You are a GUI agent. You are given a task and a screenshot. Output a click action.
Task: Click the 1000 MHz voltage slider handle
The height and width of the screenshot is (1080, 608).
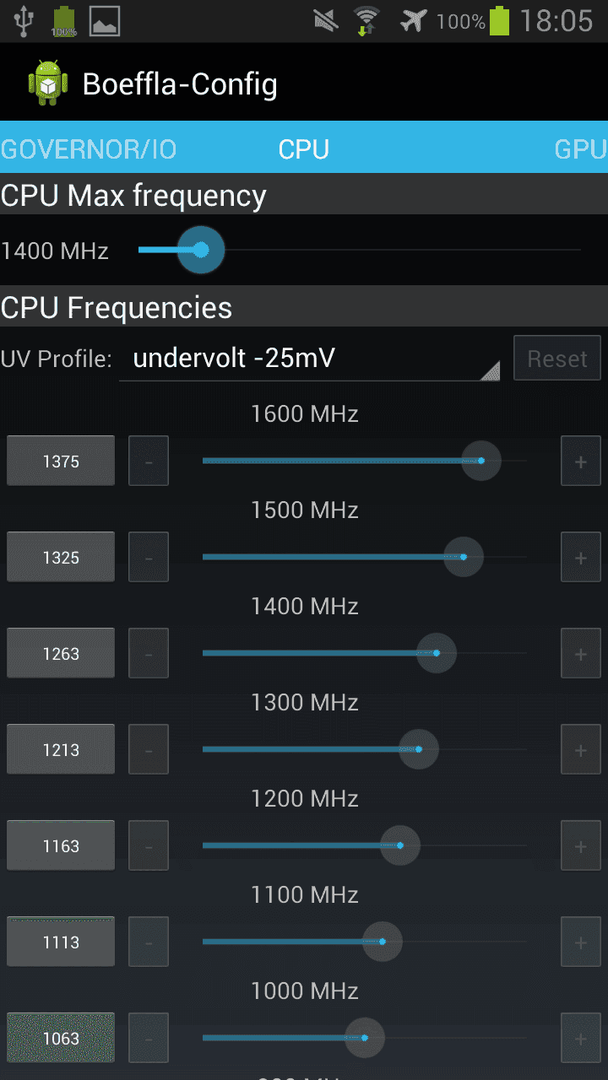click(x=364, y=1037)
